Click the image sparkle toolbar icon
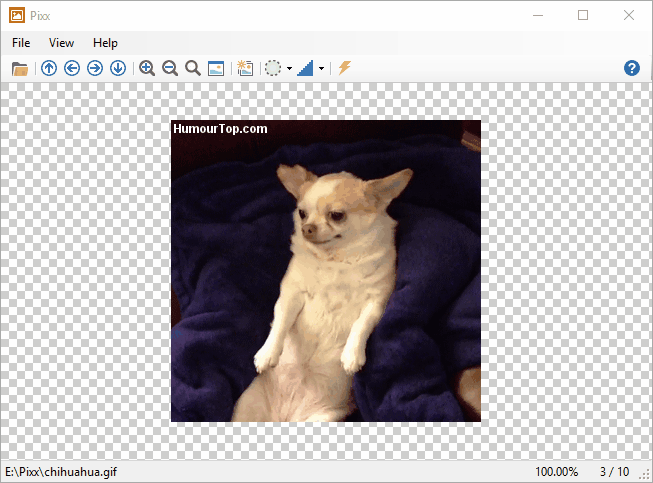 click(x=245, y=68)
